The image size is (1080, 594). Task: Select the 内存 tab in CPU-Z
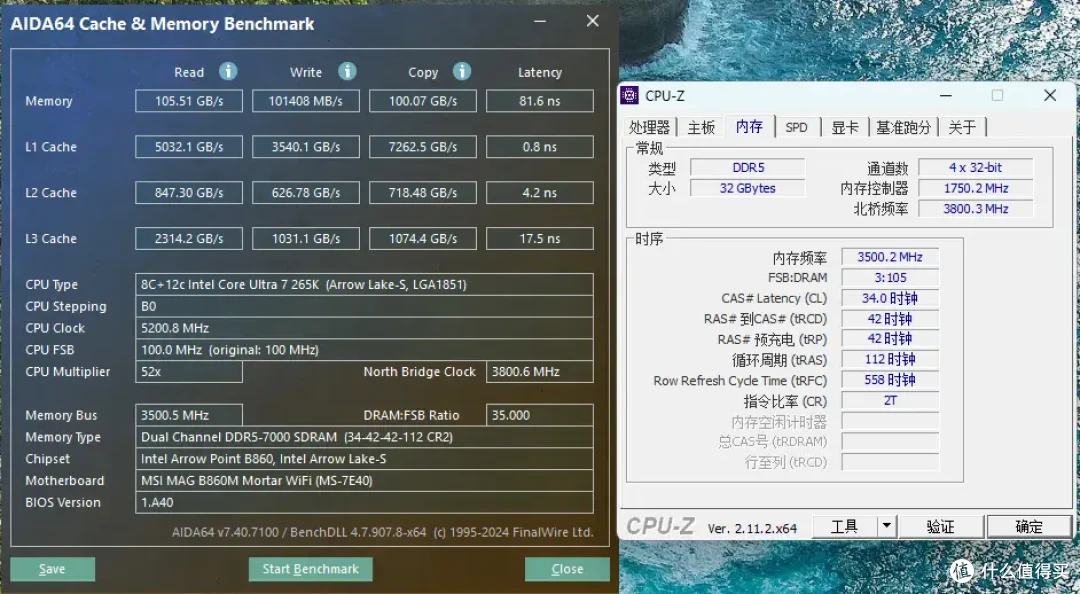coord(749,126)
